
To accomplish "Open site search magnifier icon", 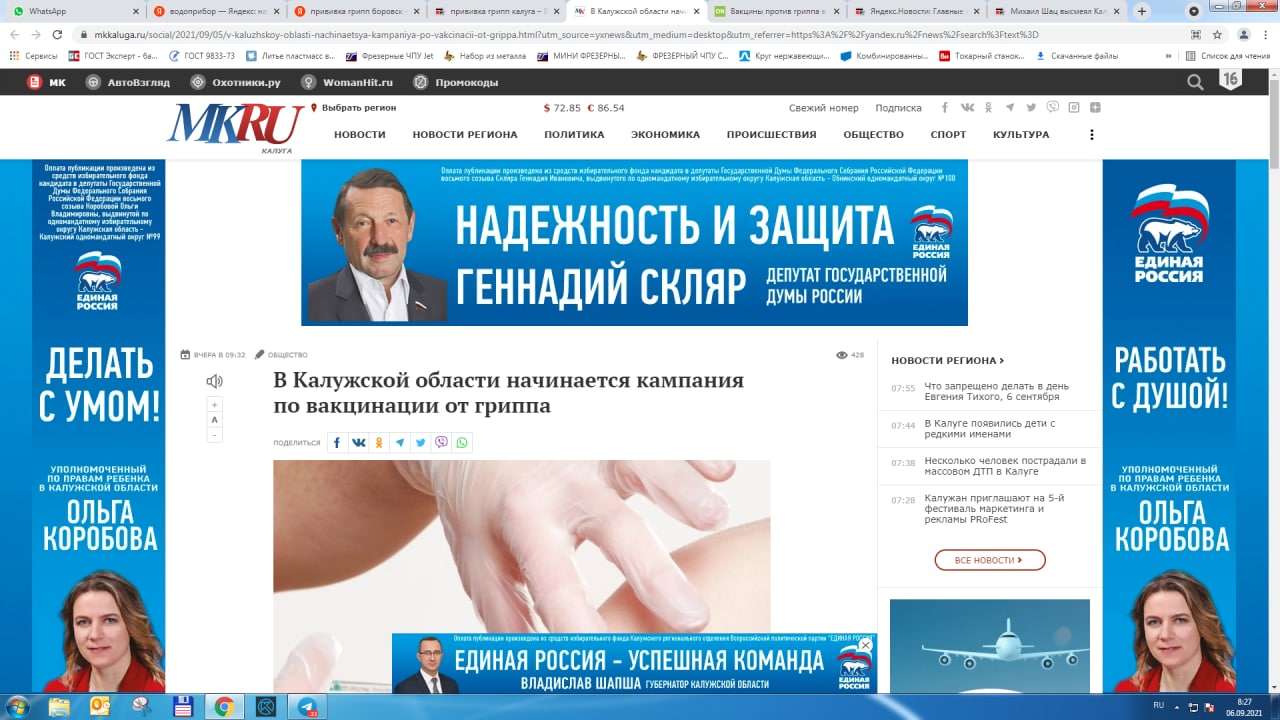I will [1195, 82].
